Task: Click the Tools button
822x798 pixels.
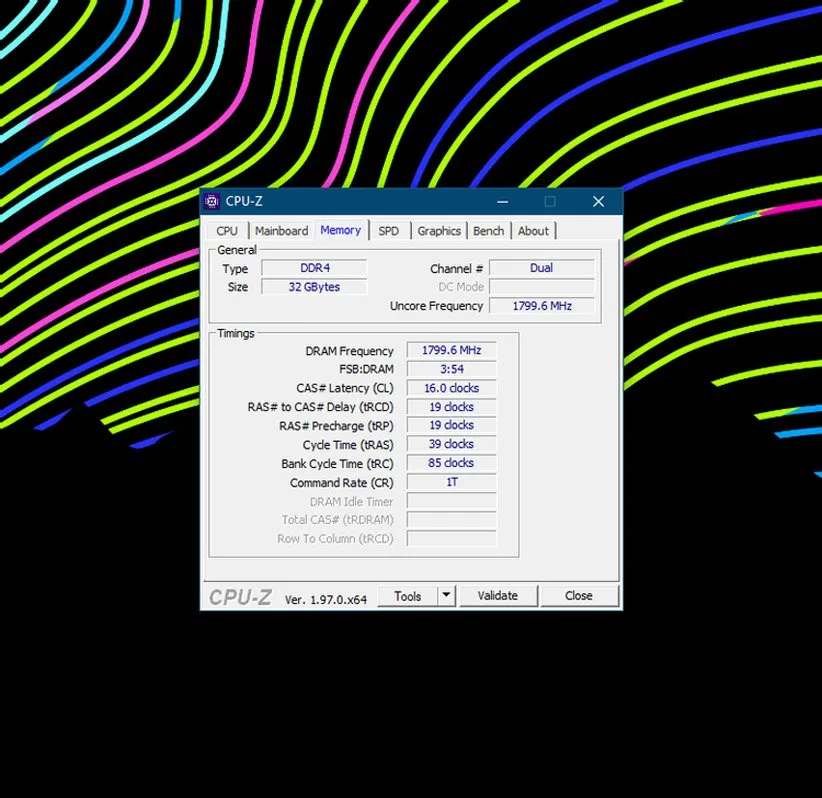Action: point(407,596)
